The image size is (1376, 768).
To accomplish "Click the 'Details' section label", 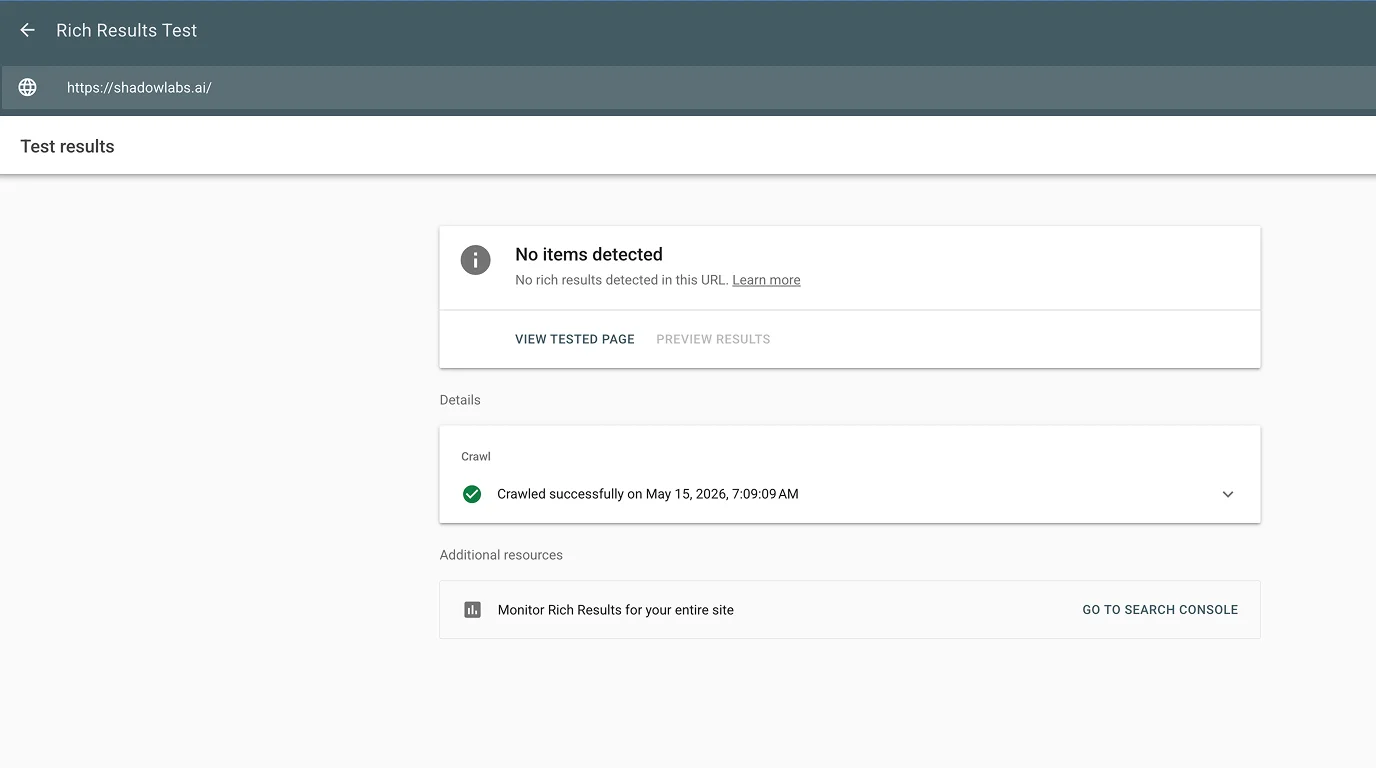I will 460,400.
